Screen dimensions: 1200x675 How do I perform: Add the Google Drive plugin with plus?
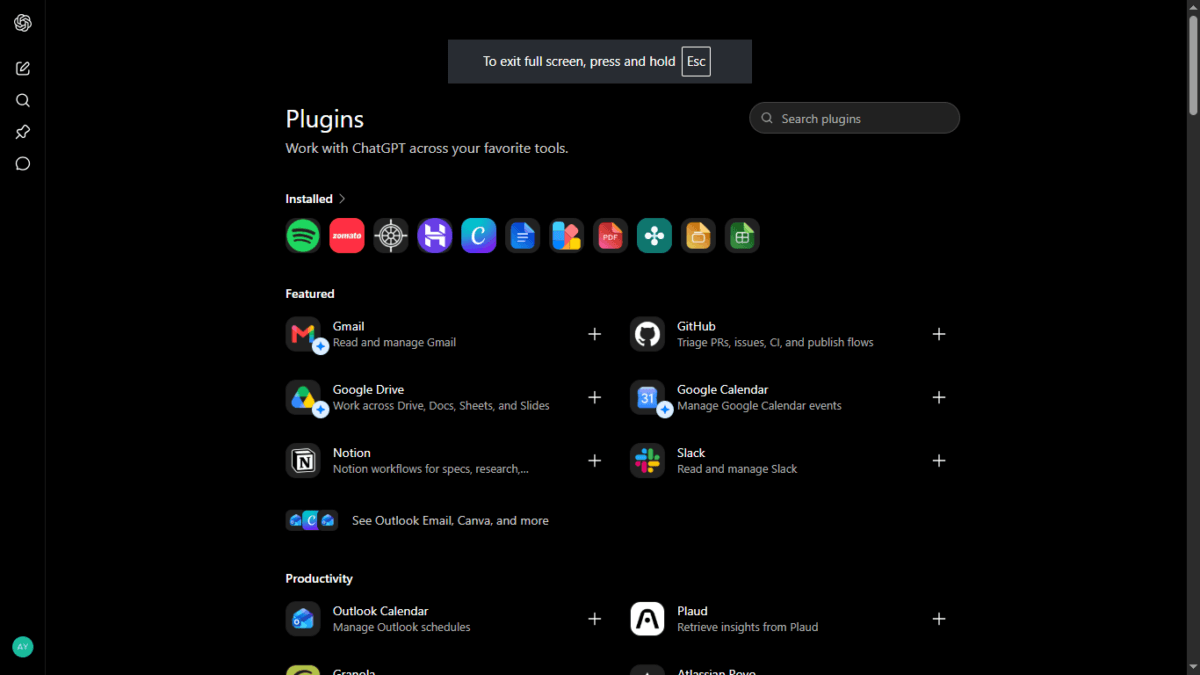595,397
